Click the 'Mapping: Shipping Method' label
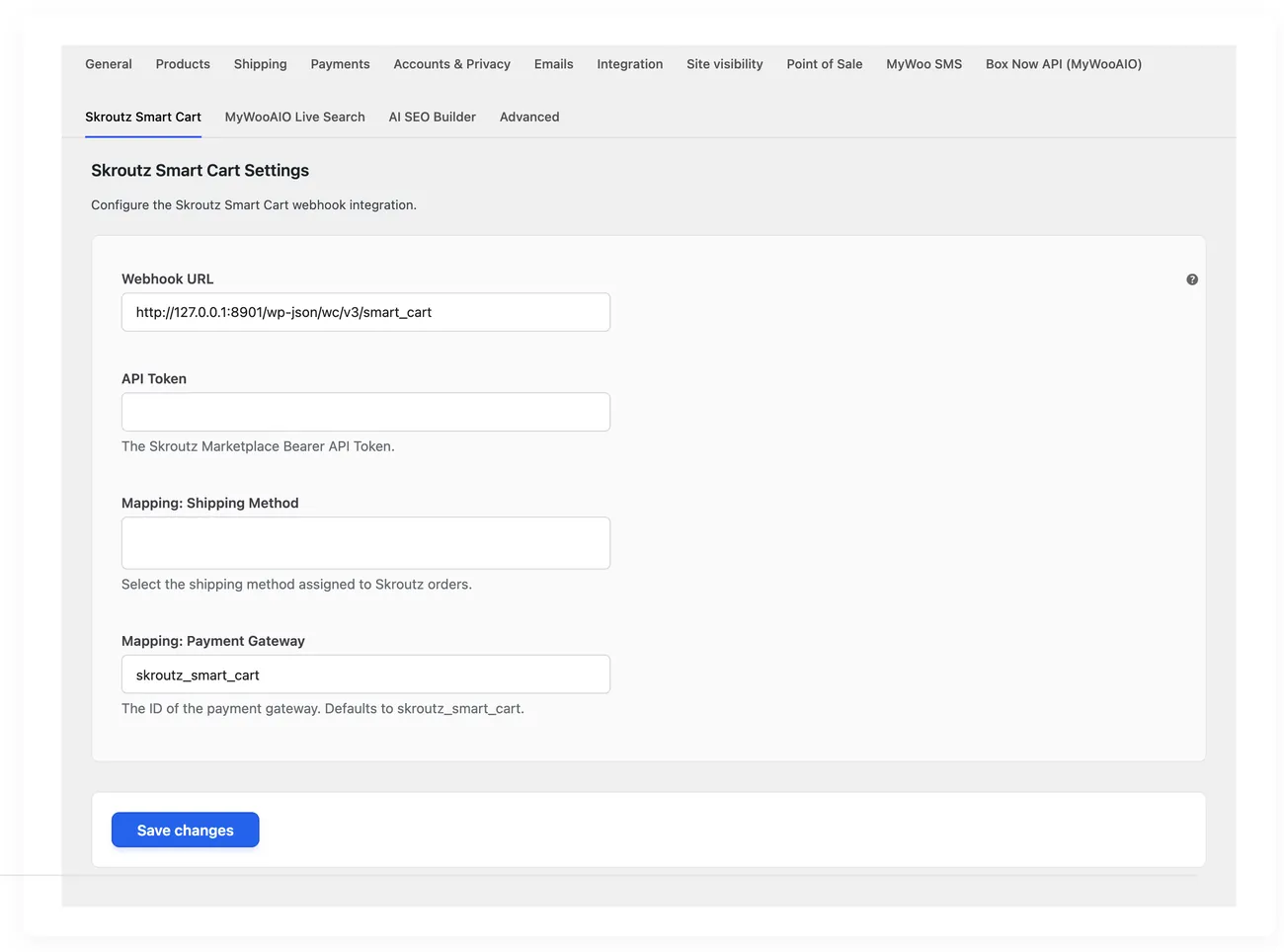 pyautogui.click(x=210, y=503)
